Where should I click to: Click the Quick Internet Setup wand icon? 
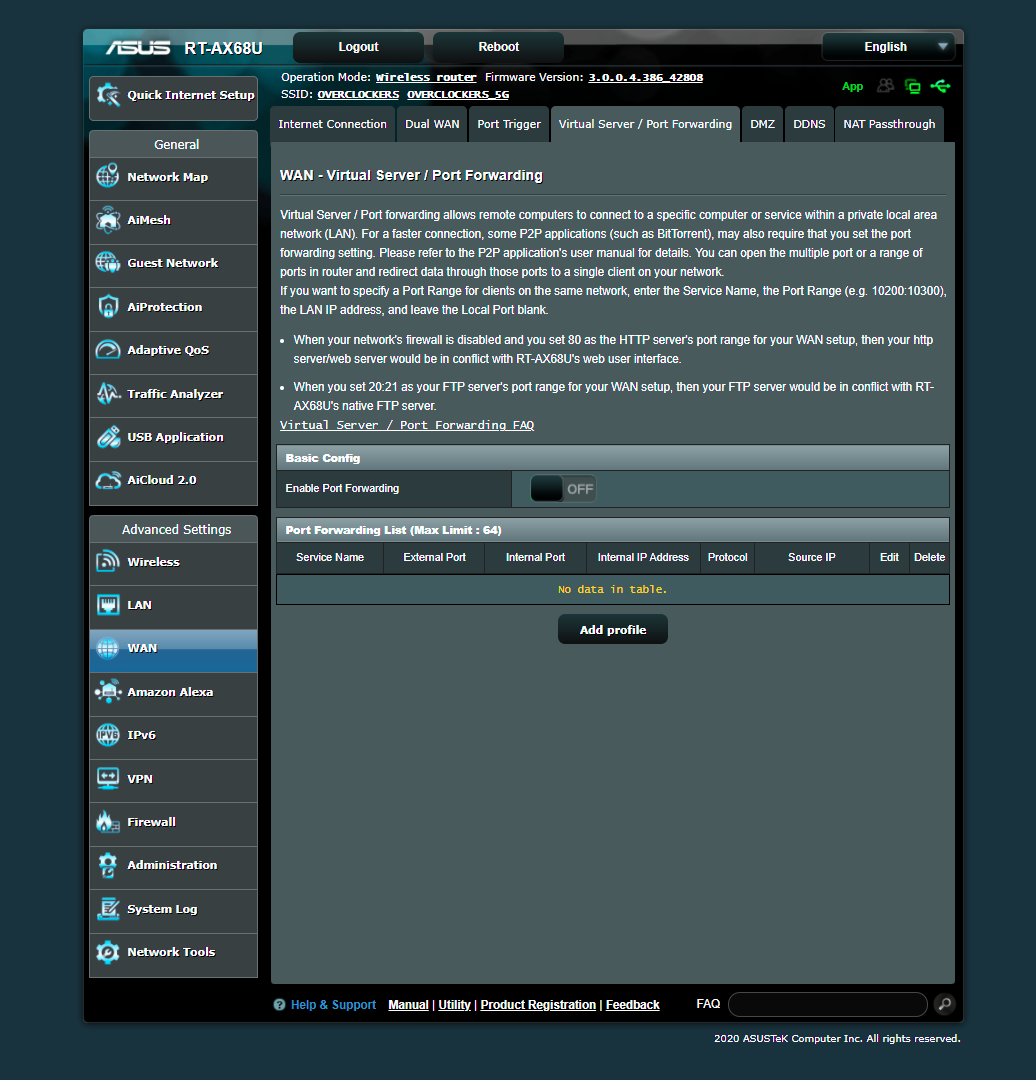click(108, 95)
